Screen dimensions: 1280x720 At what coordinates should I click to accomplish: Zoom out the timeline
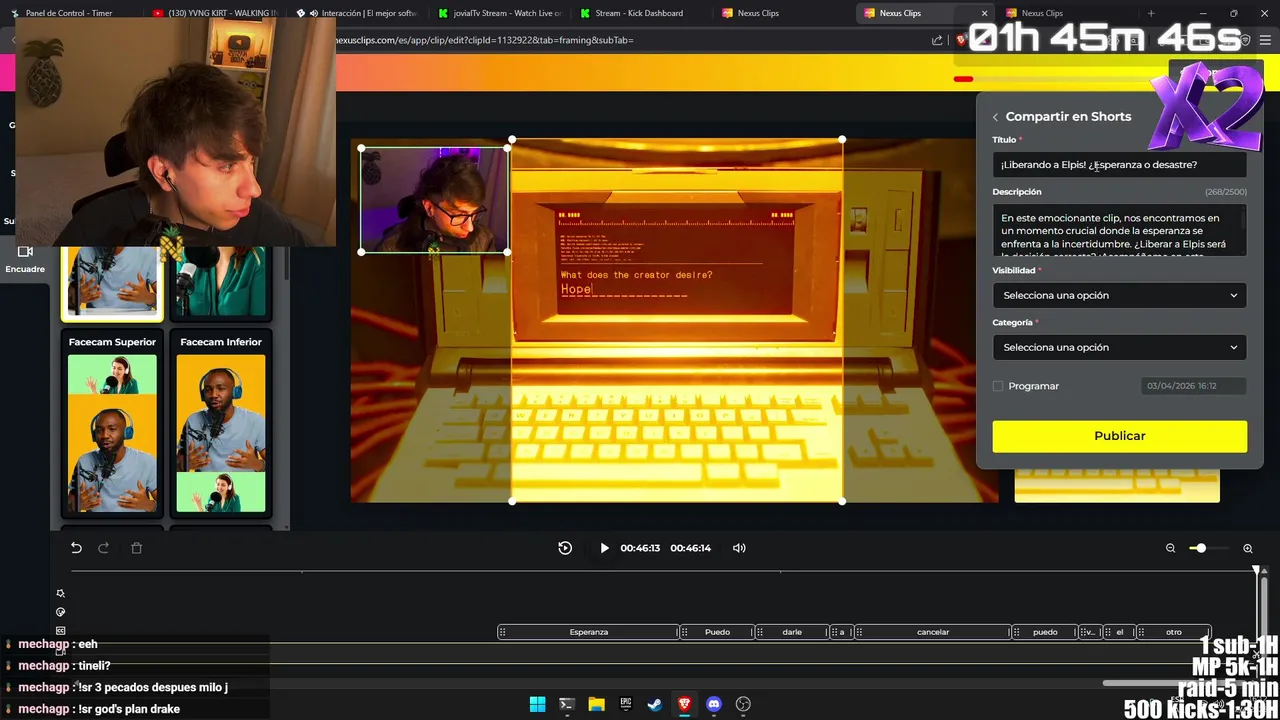1170,548
